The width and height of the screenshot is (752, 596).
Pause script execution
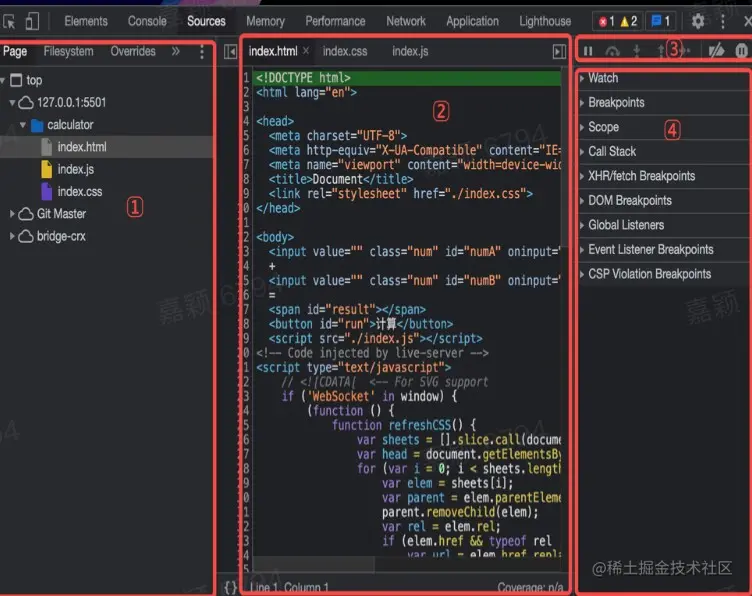point(588,51)
